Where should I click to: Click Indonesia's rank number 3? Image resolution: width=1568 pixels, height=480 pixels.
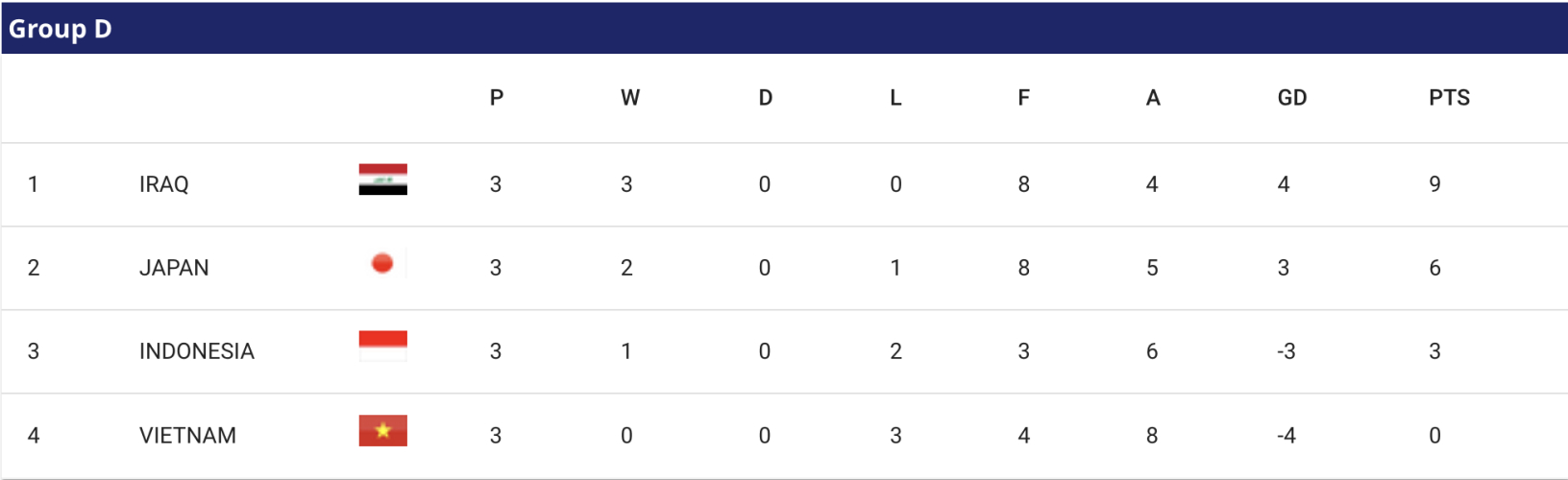click(x=34, y=351)
